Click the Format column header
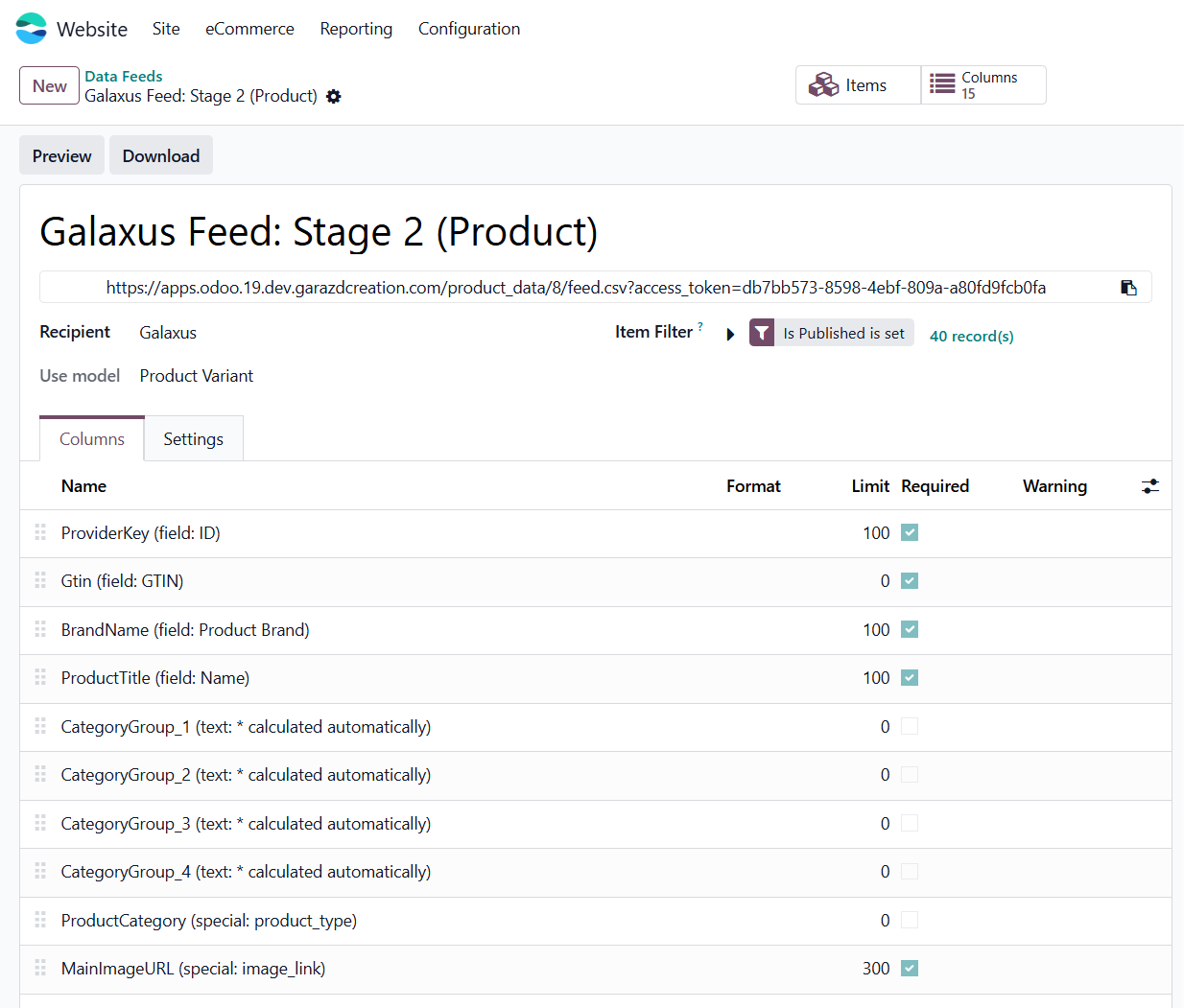This screenshot has width=1184, height=1008. point(753,486)
